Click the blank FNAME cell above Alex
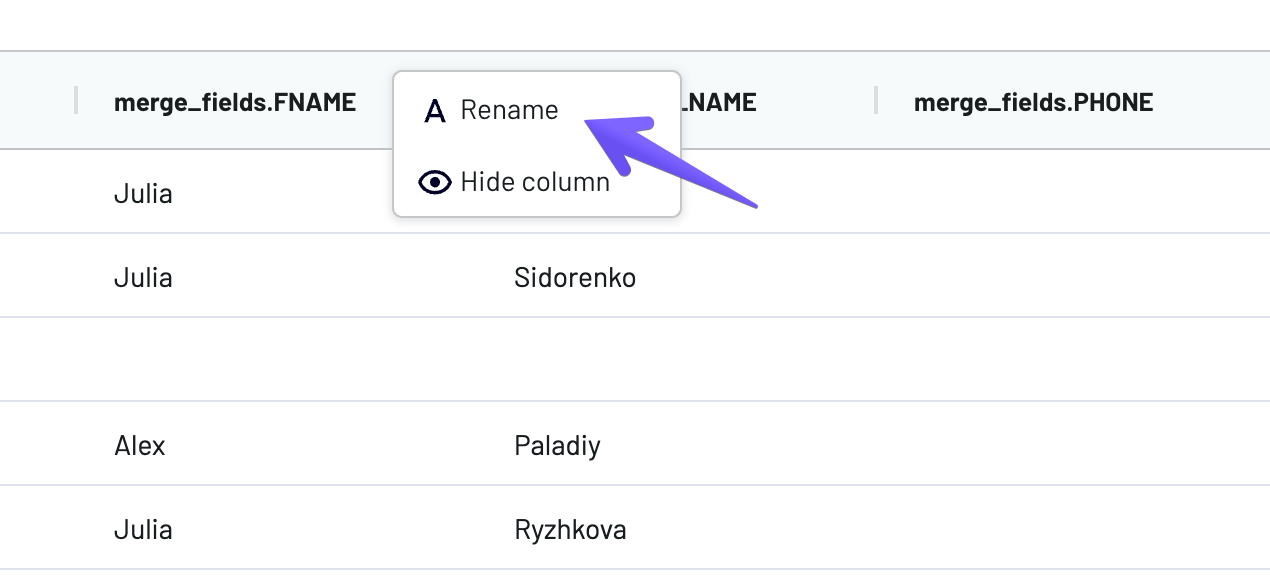 click(x=235, y=360)
